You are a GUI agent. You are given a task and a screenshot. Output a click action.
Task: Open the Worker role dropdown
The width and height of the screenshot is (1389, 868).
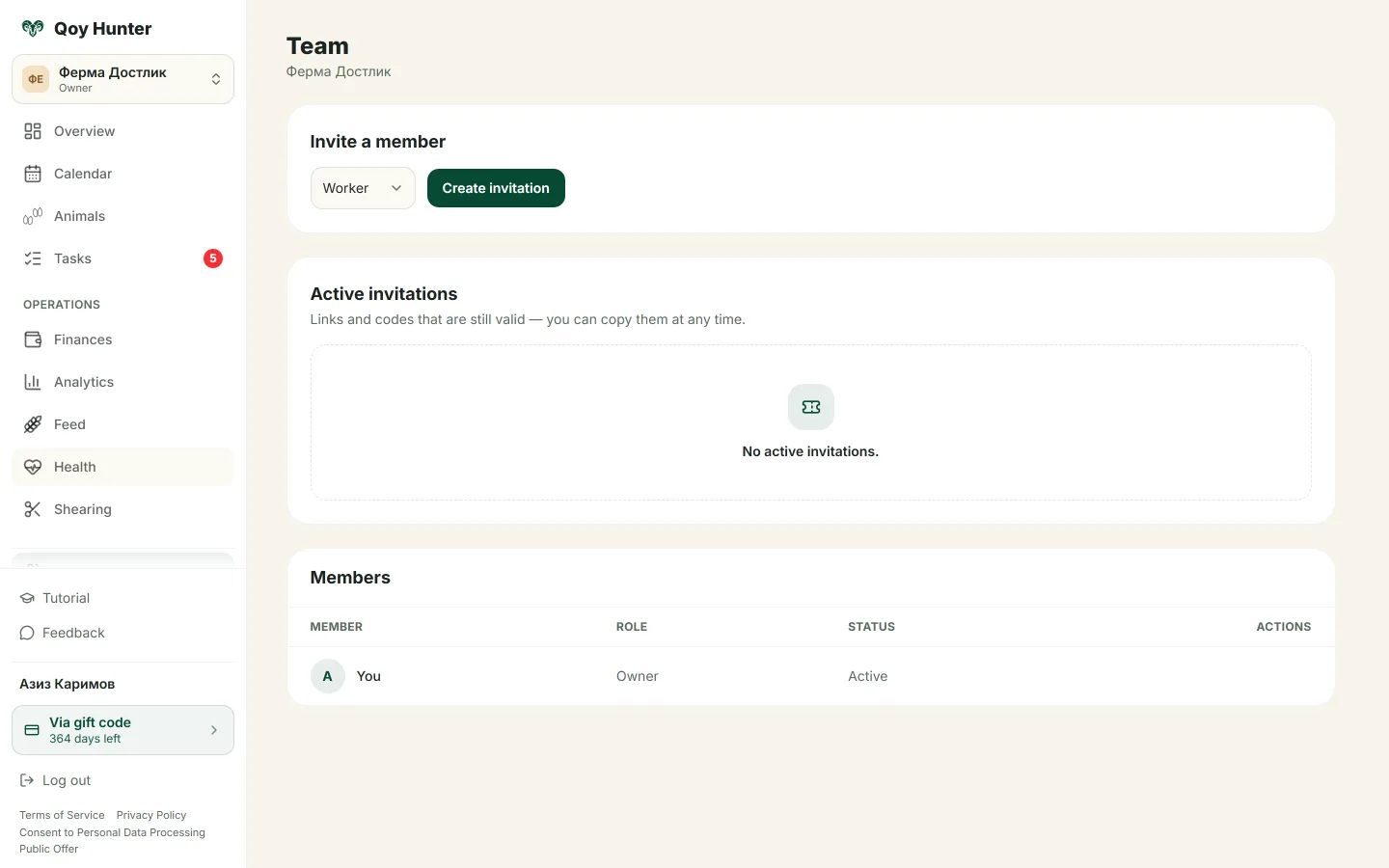(x=363, y=188)
